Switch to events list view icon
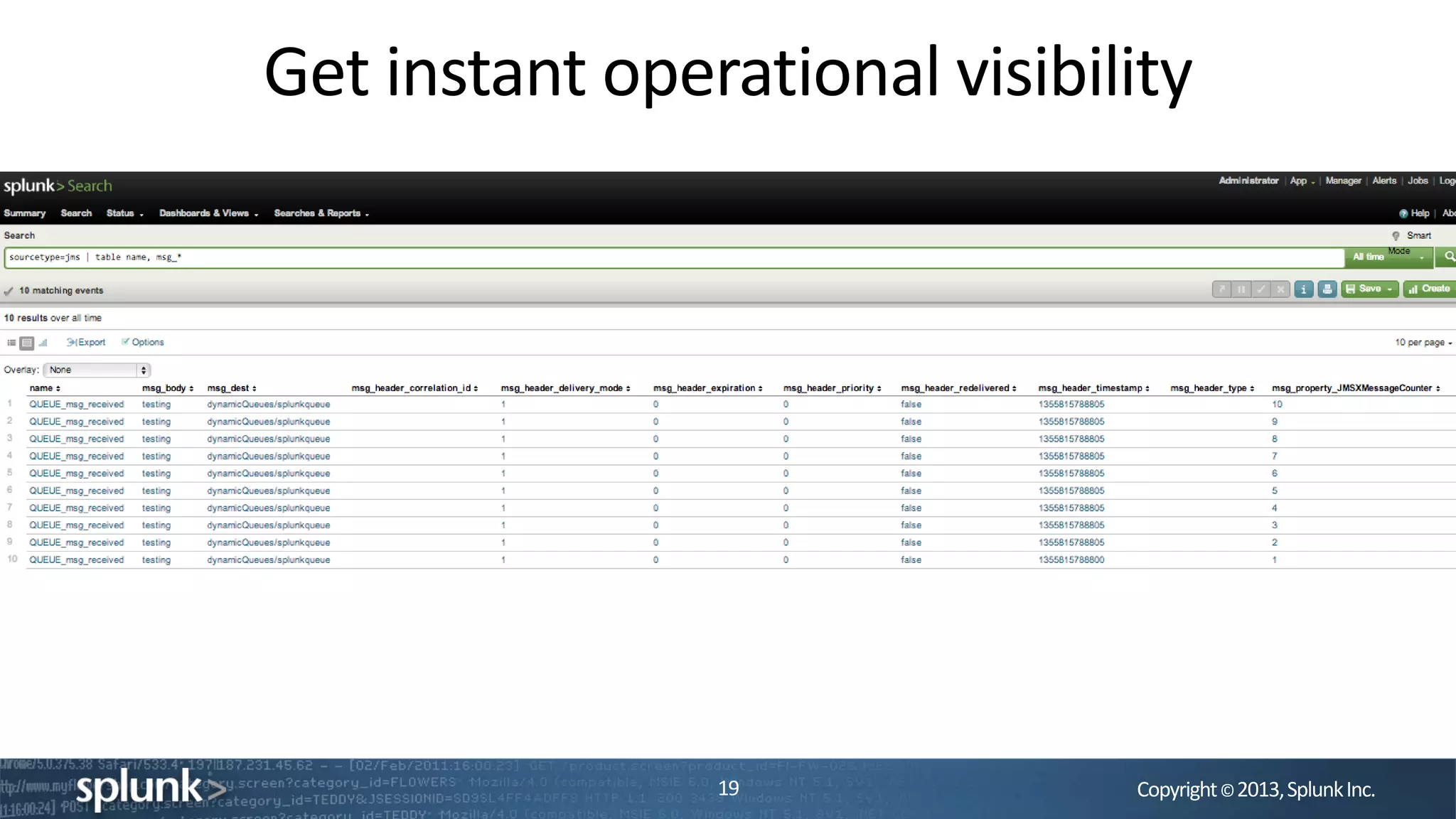This screenshot has height=819, width=1456. (11, 343)
